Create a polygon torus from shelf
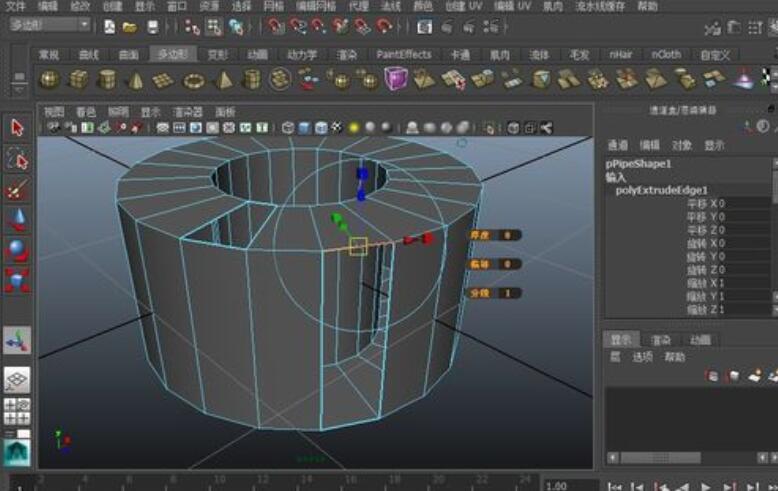The image size is (778, 491). 194,79
